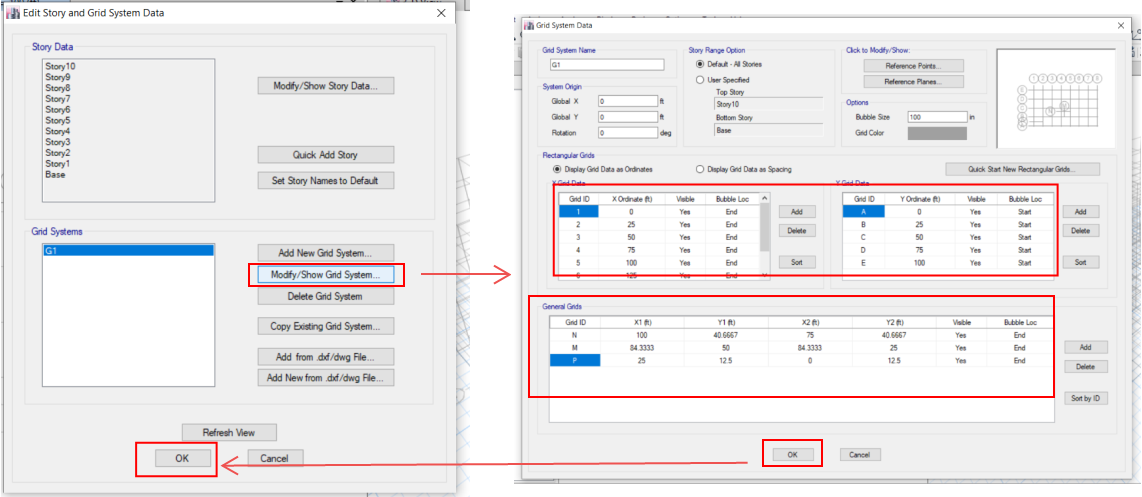Click the ETABS icon in Grid System Data title bar
The height and width of the screenshot is (497, 1142).
click(529, 24)
